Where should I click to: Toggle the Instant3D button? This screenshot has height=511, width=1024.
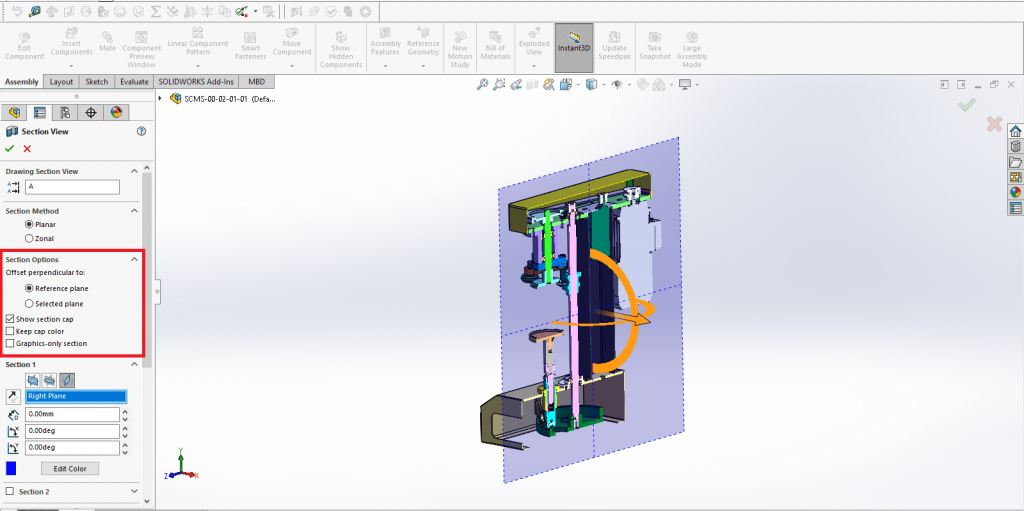pos(574,48)
